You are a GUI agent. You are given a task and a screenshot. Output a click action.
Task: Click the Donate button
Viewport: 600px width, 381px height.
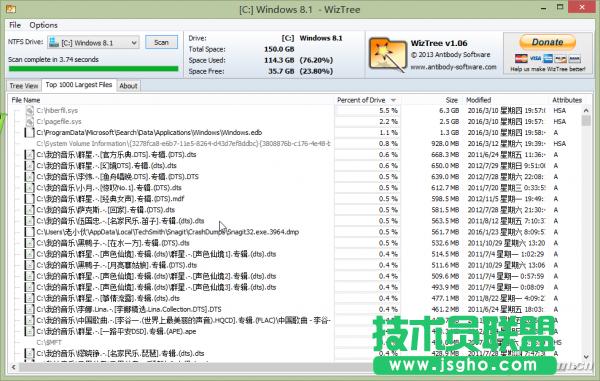548,42
